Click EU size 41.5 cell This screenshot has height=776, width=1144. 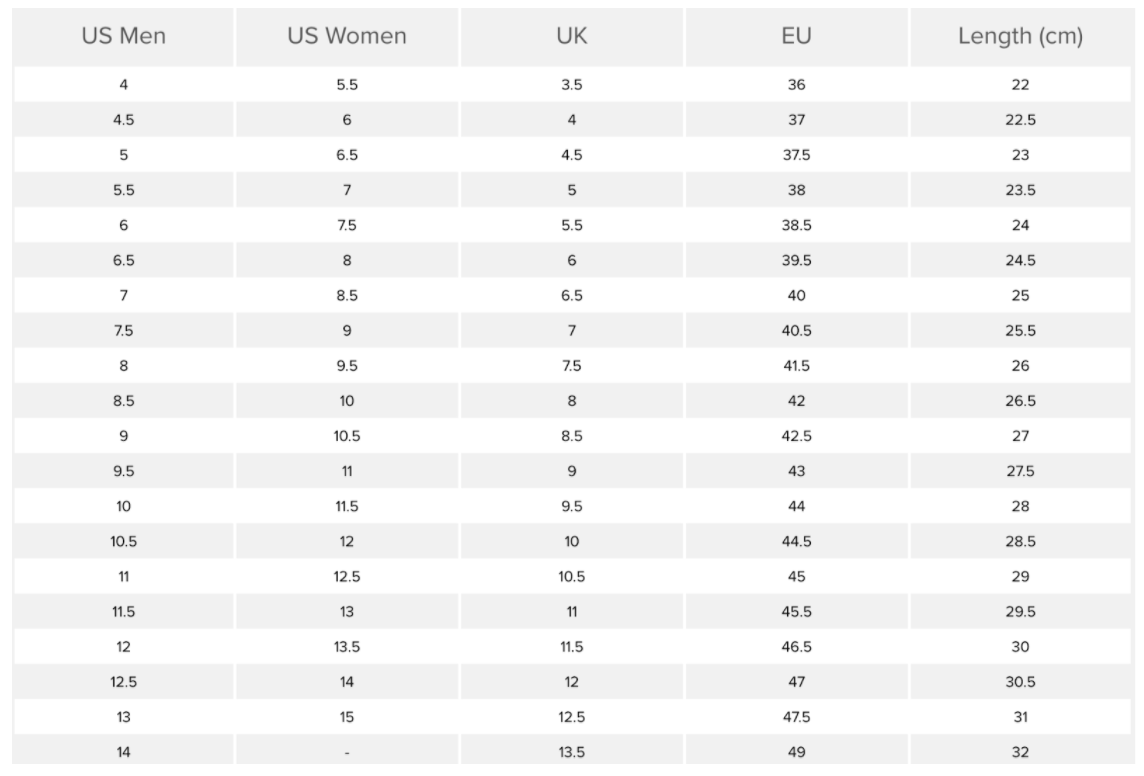[x=796, y=365]
